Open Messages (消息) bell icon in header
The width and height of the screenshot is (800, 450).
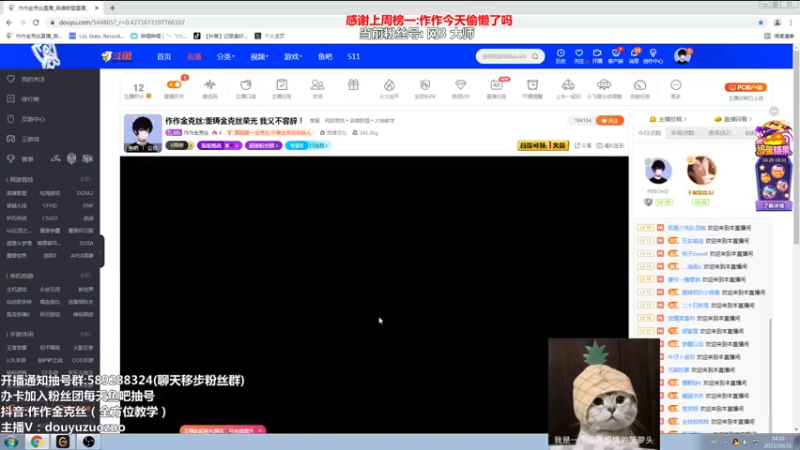pyautogui.click(x=634, y=56)
